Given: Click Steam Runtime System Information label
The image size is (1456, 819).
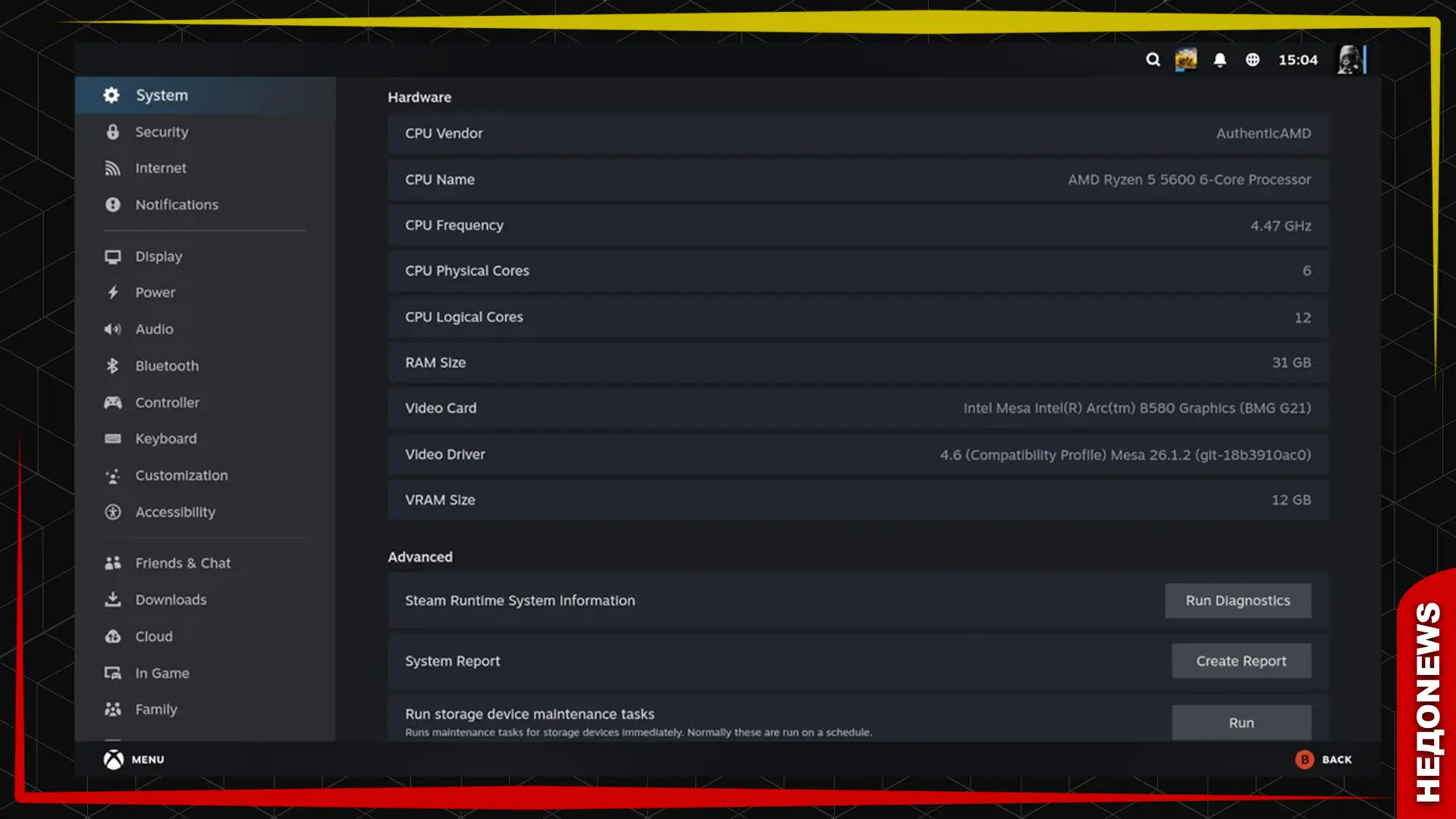Looking at the screenshot, I should tap(520, 601).
